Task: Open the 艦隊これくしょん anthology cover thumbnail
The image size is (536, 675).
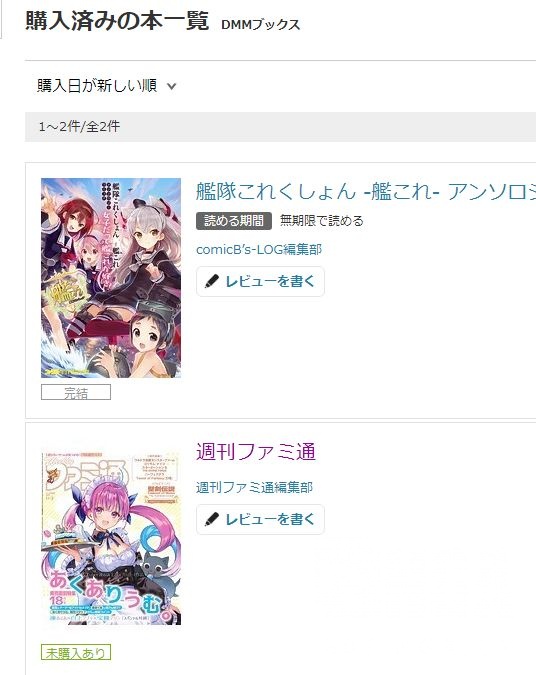Action: point(111,278)
